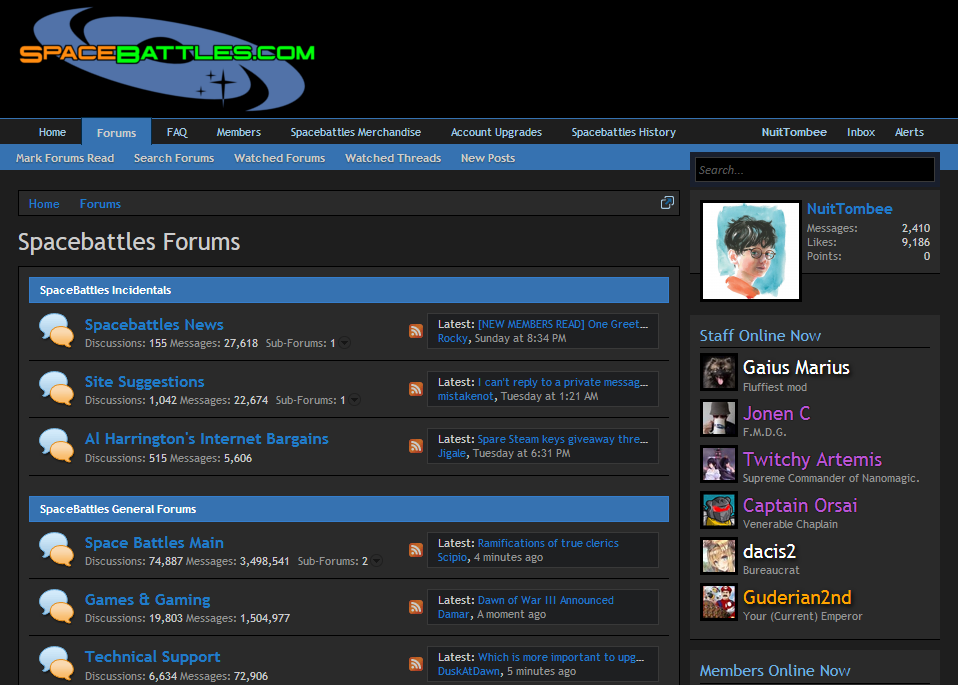Click Forums in the breadcrumb
The image size is (958, 685).
pyautogui.click(x=100, y=203)
